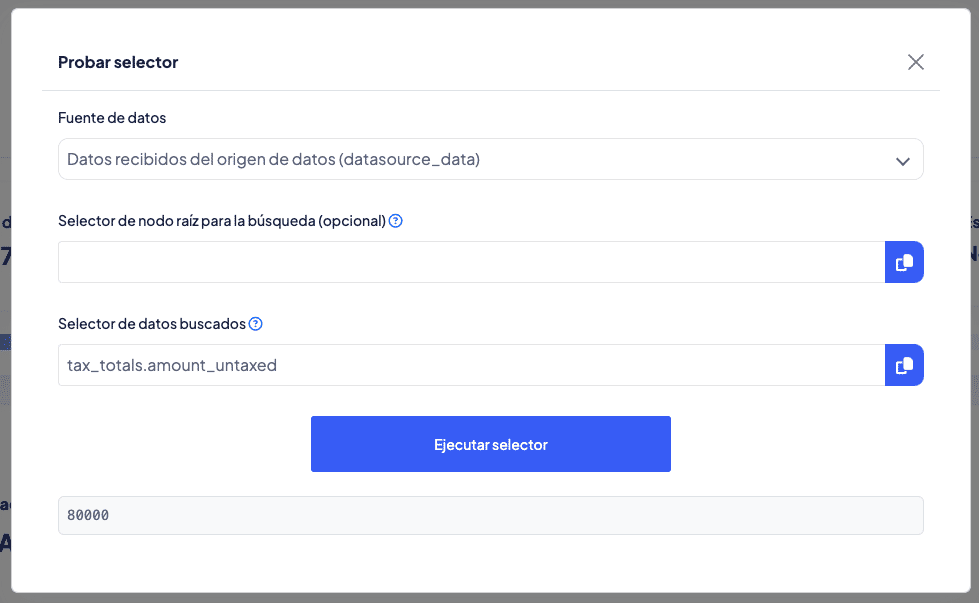
Task: Close the Probar selector dialog
Action: point(915,61)
